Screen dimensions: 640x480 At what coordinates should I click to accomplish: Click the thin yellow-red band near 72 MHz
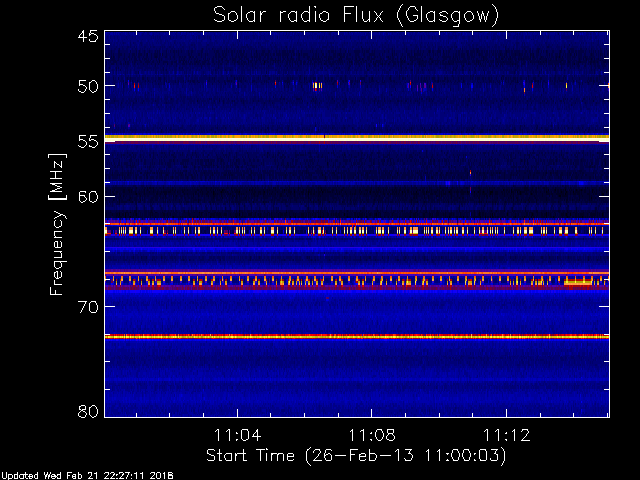pyautogui.click(x=357, y=337)
